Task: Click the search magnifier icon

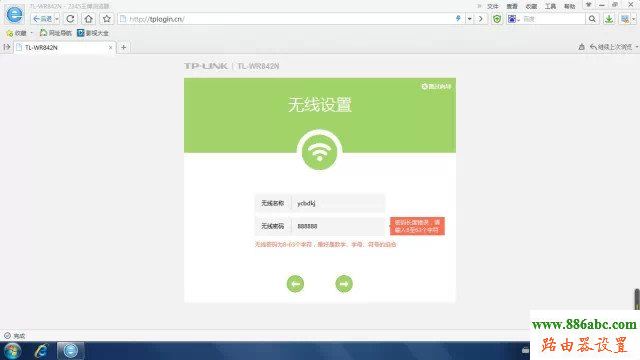Action: point(592,19)
